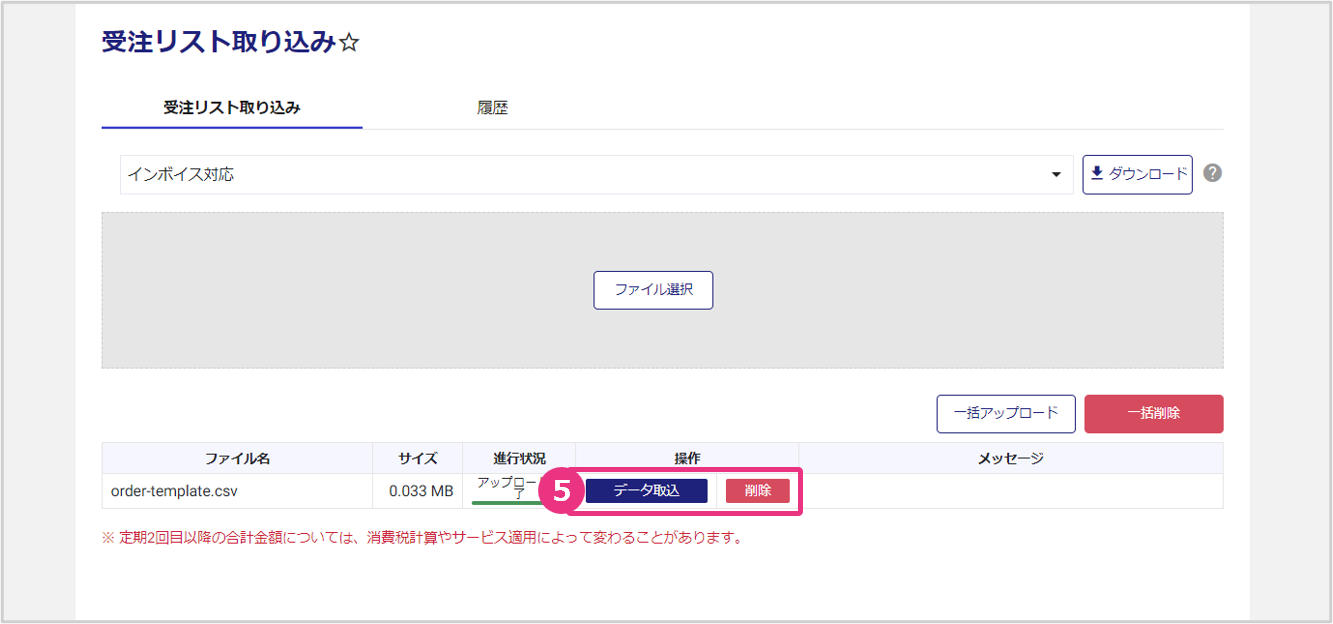Click the ファイル名 column header
Viewport: 1333px width, 624px height.
click(x=237, y=458)
